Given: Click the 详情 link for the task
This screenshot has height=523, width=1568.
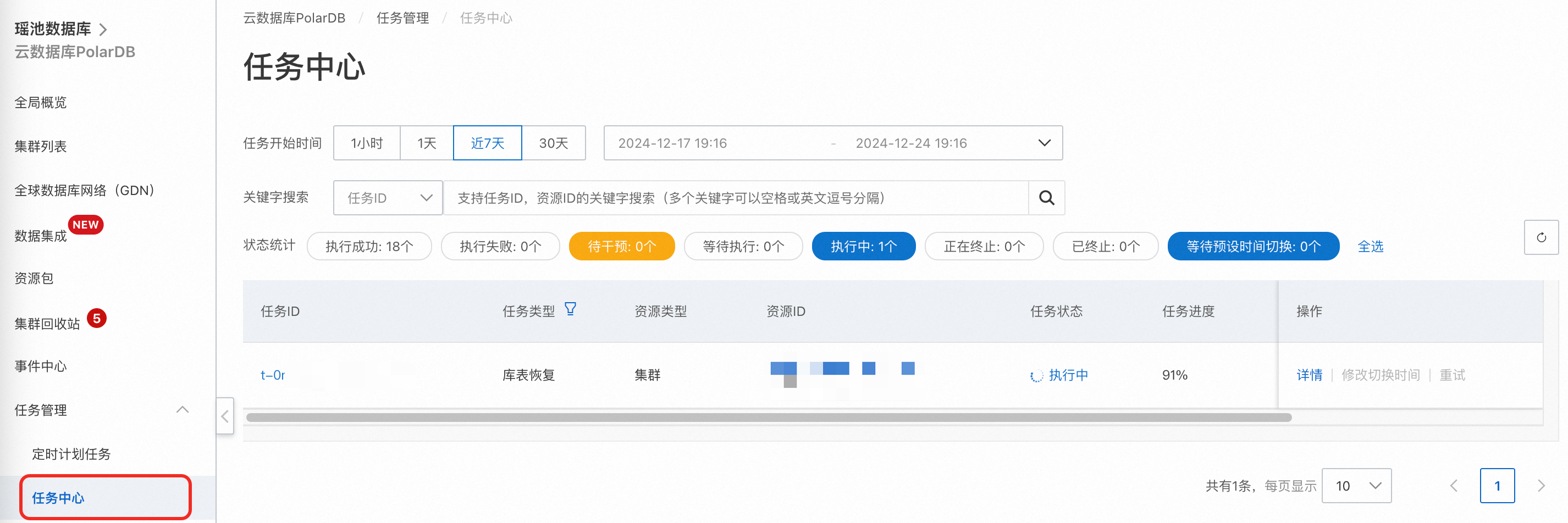Looking at the screenshot, I should click(1309, 375).
